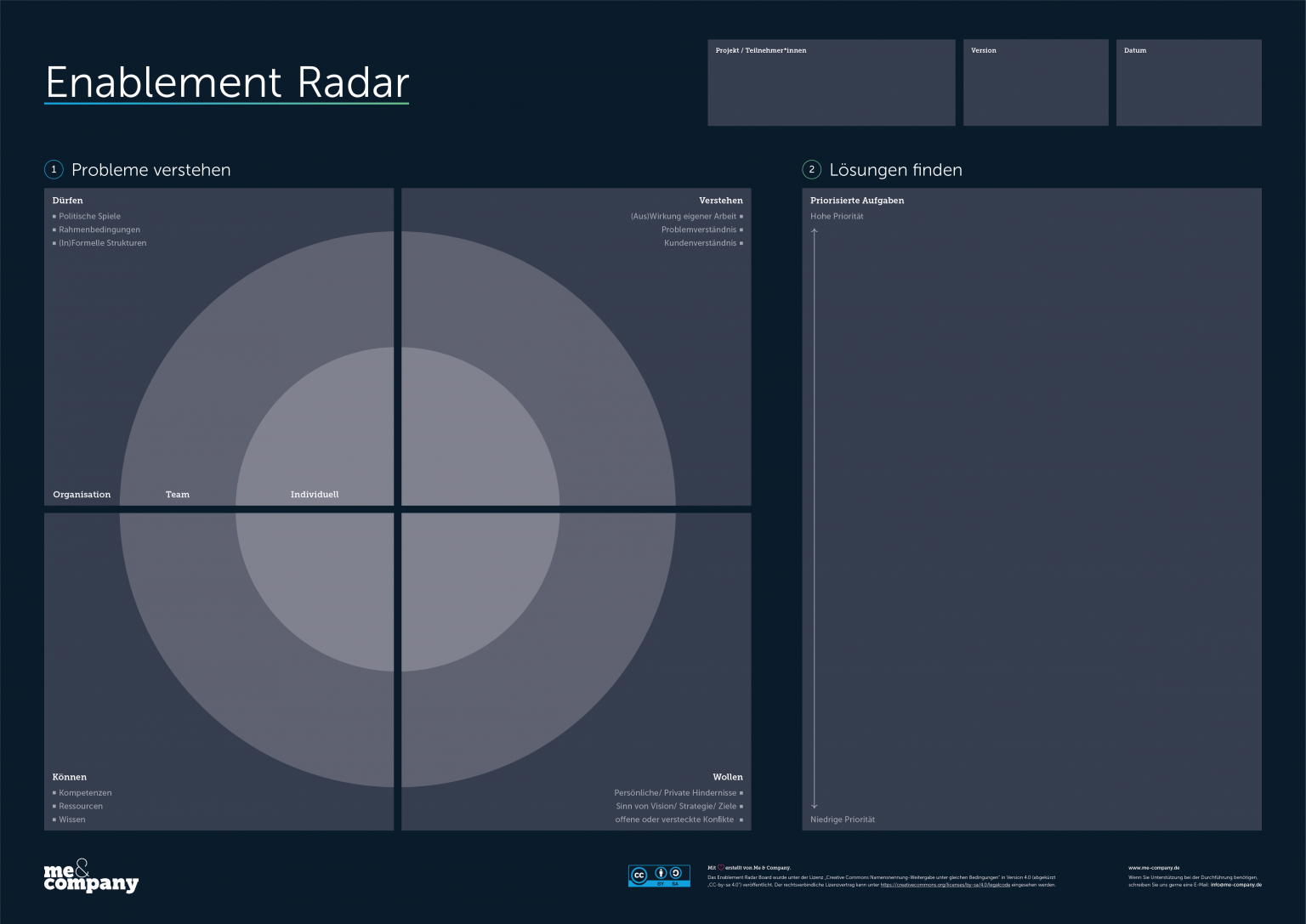Select the Dürfen quadrant heading
Viewport: 1306px width, 924px height.
tap(68, 201)
